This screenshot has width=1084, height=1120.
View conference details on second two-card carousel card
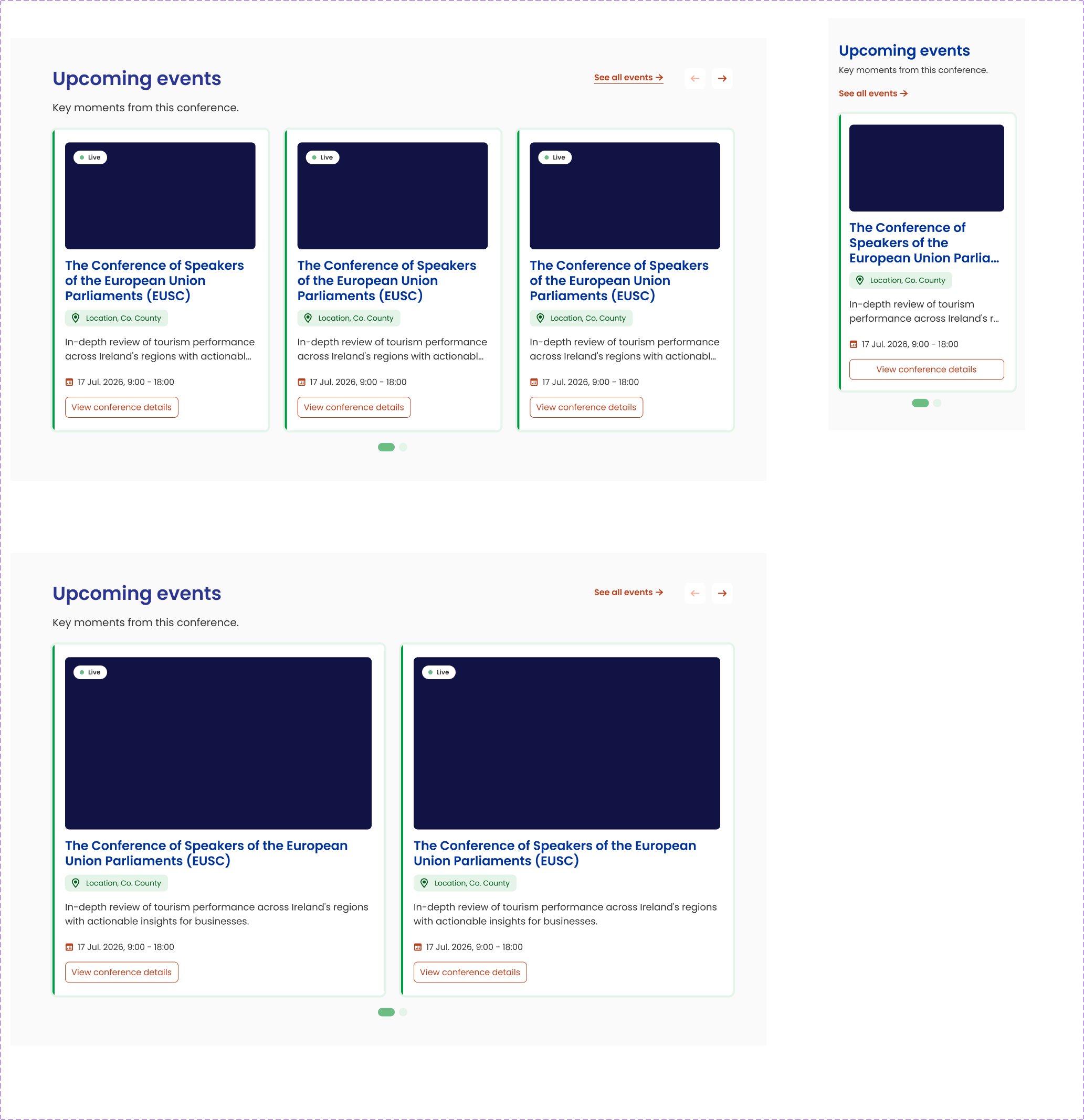[x=470, y=973]
